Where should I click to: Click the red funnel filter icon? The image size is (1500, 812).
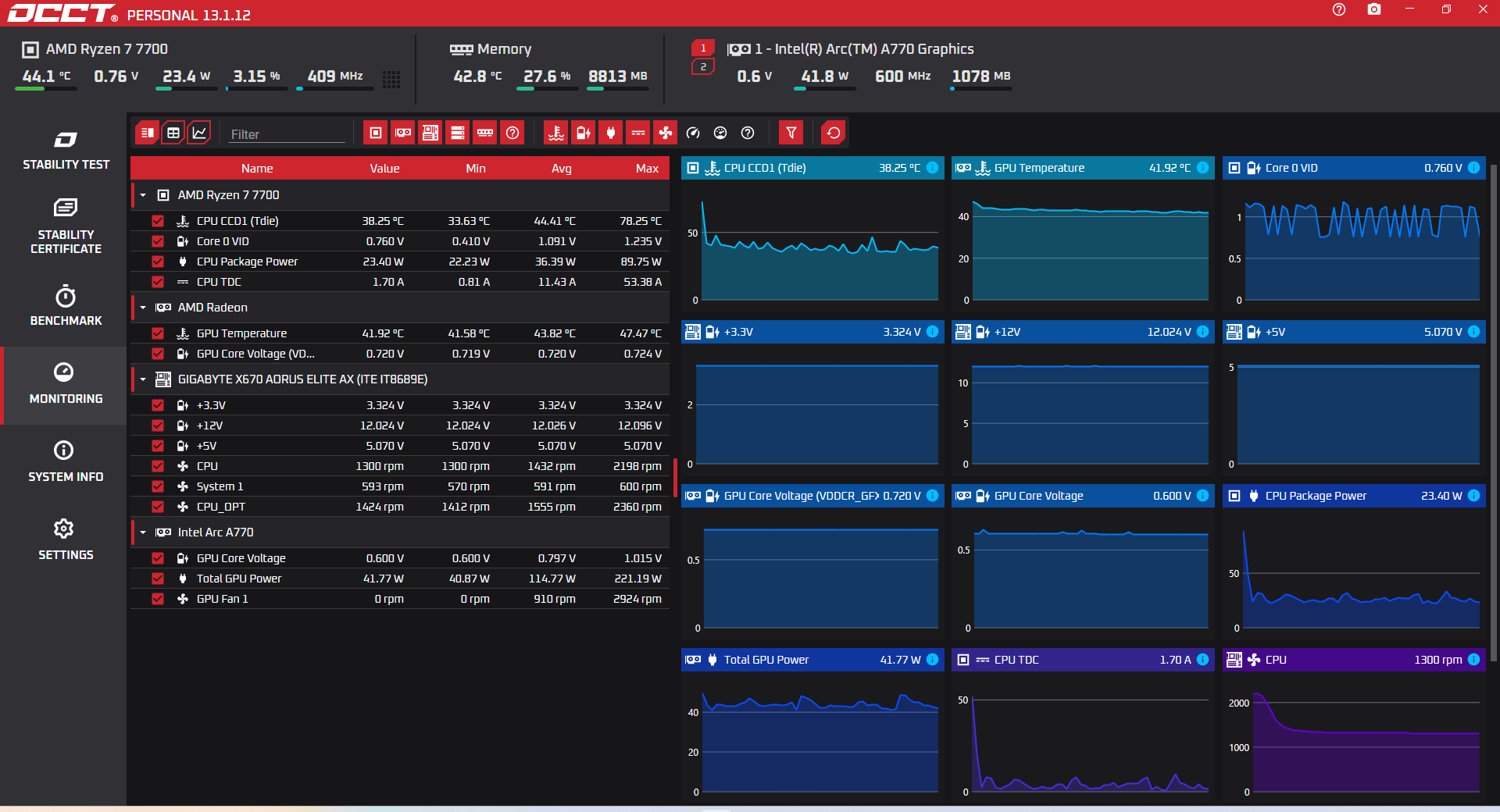coord(791,133)
